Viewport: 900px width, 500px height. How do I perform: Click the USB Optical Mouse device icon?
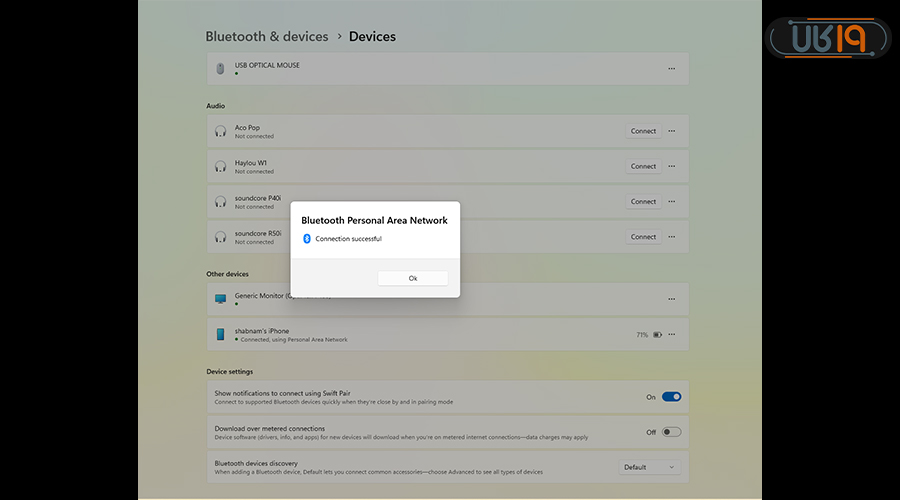[220, 69]
